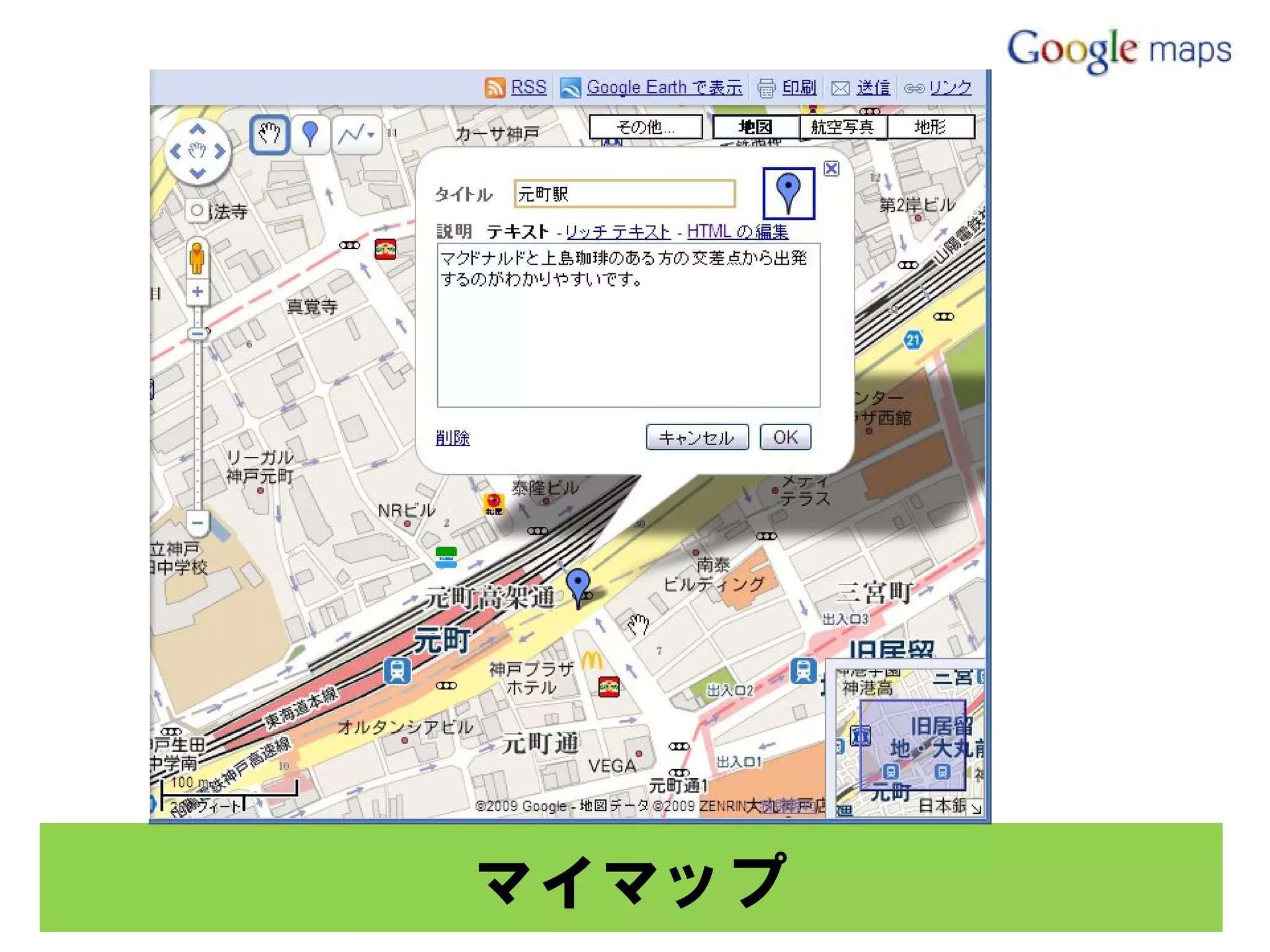This screenshot has height=952, width=1270.
Task: Click the 元町 station train icon
Action: pos(397,671)
